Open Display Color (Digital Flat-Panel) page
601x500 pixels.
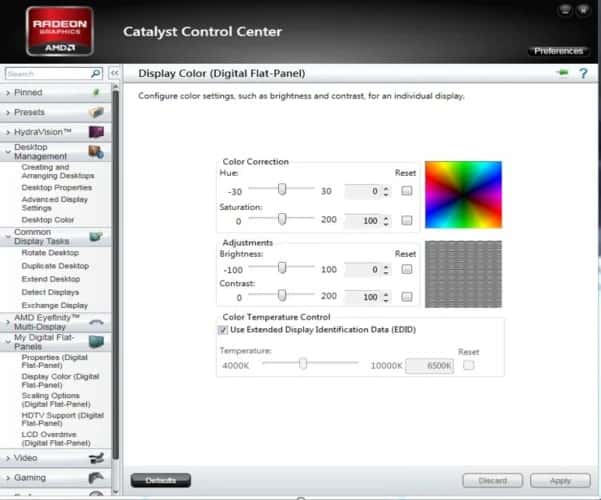[x=61, y=380]
